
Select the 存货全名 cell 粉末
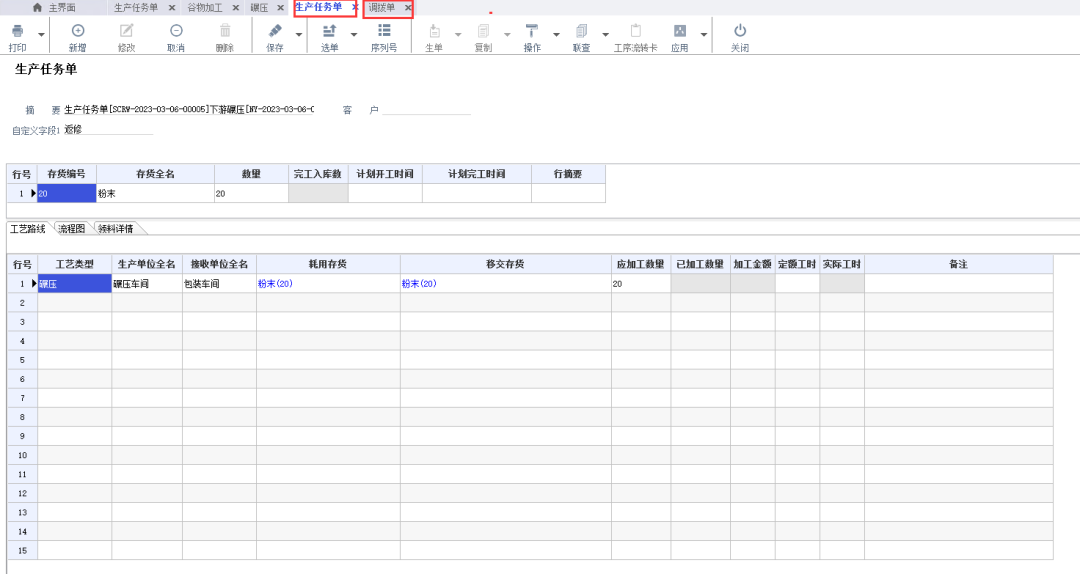coord(156,194)
